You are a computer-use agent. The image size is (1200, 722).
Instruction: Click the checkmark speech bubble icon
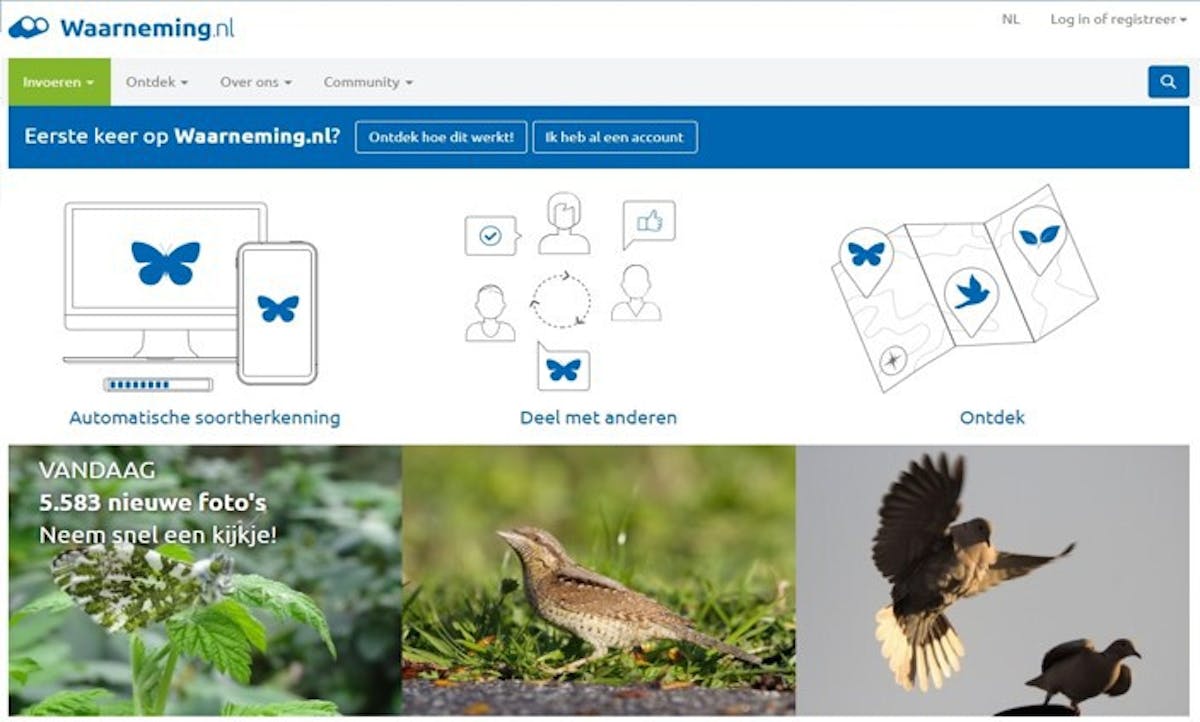point(491,236)
